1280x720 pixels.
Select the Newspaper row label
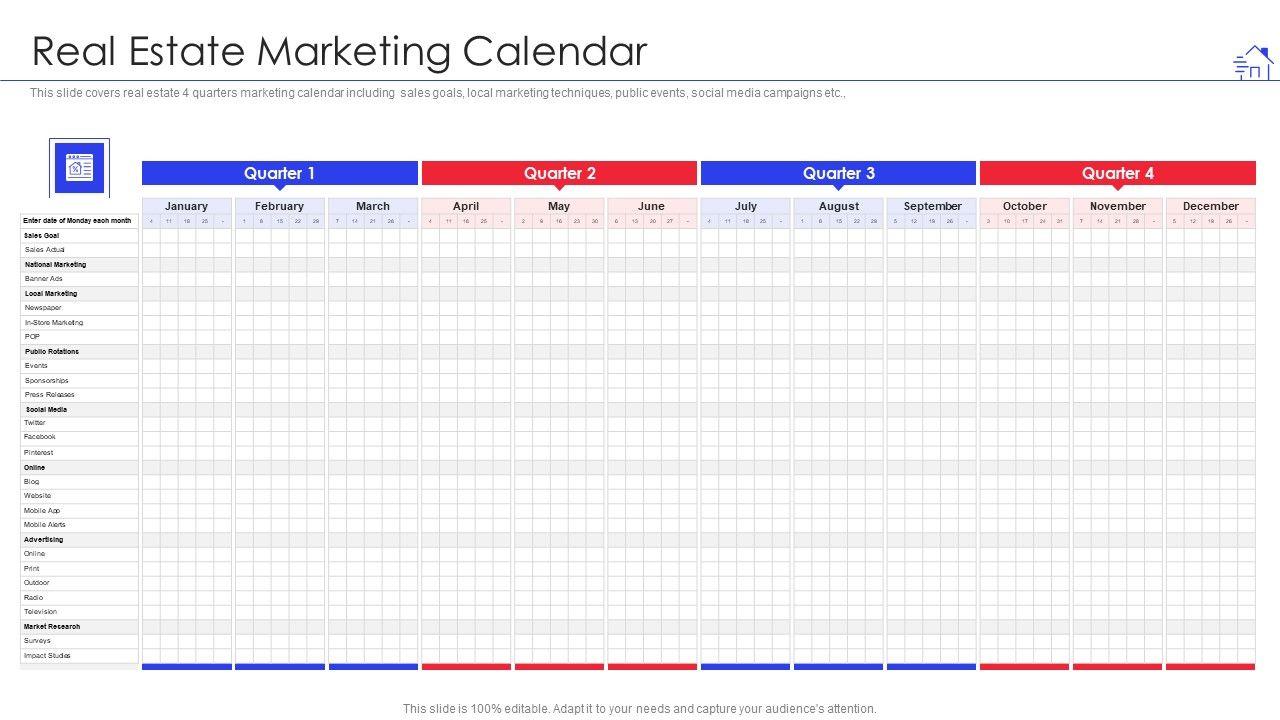coord(43,308)
